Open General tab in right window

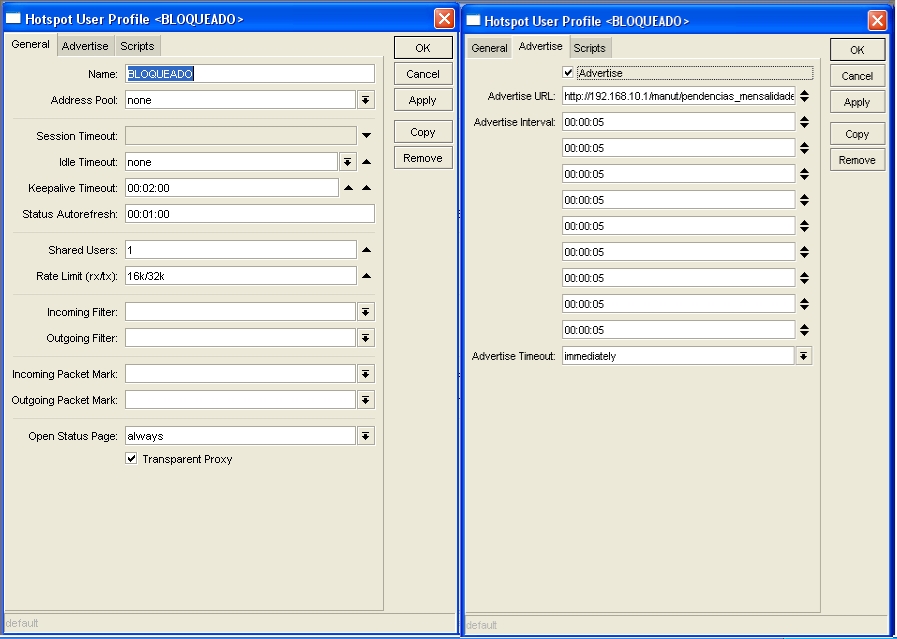(x=489, y=48)
